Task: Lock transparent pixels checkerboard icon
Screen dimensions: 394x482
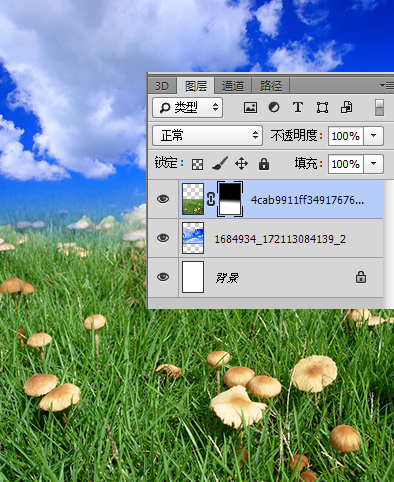Action: [x=197, y=164]
